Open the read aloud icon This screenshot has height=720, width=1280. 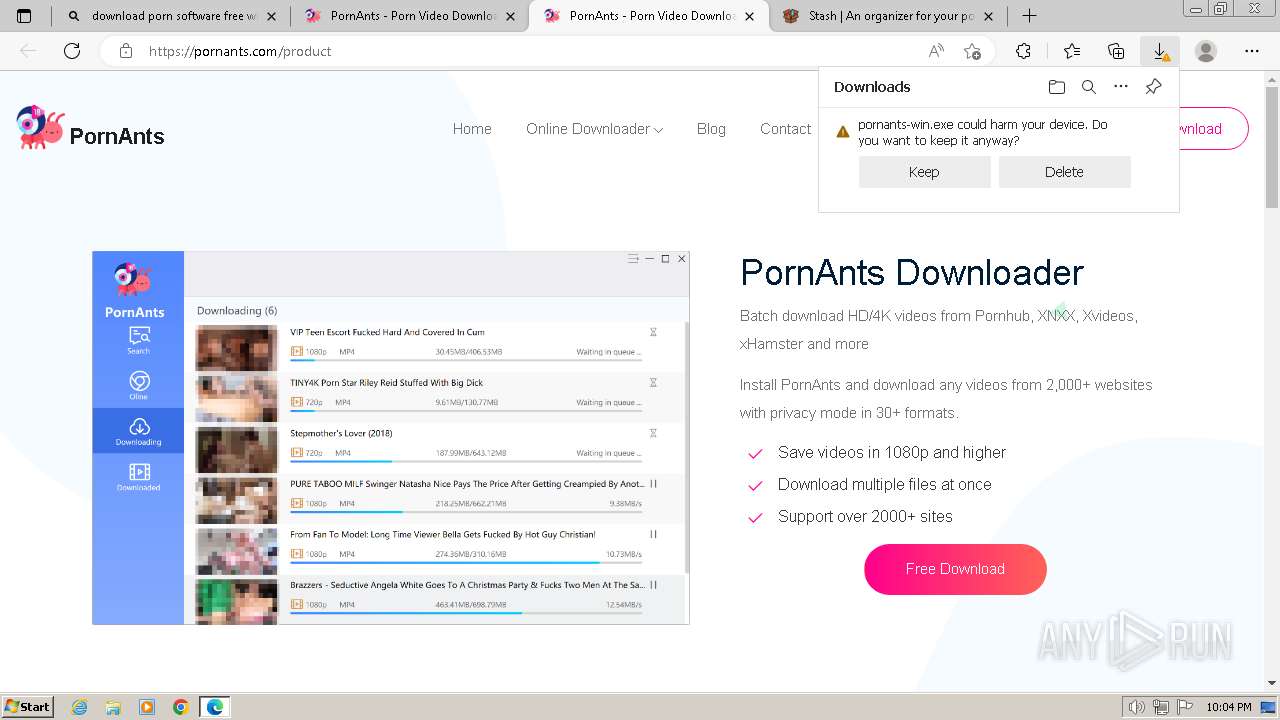[936, 51]
